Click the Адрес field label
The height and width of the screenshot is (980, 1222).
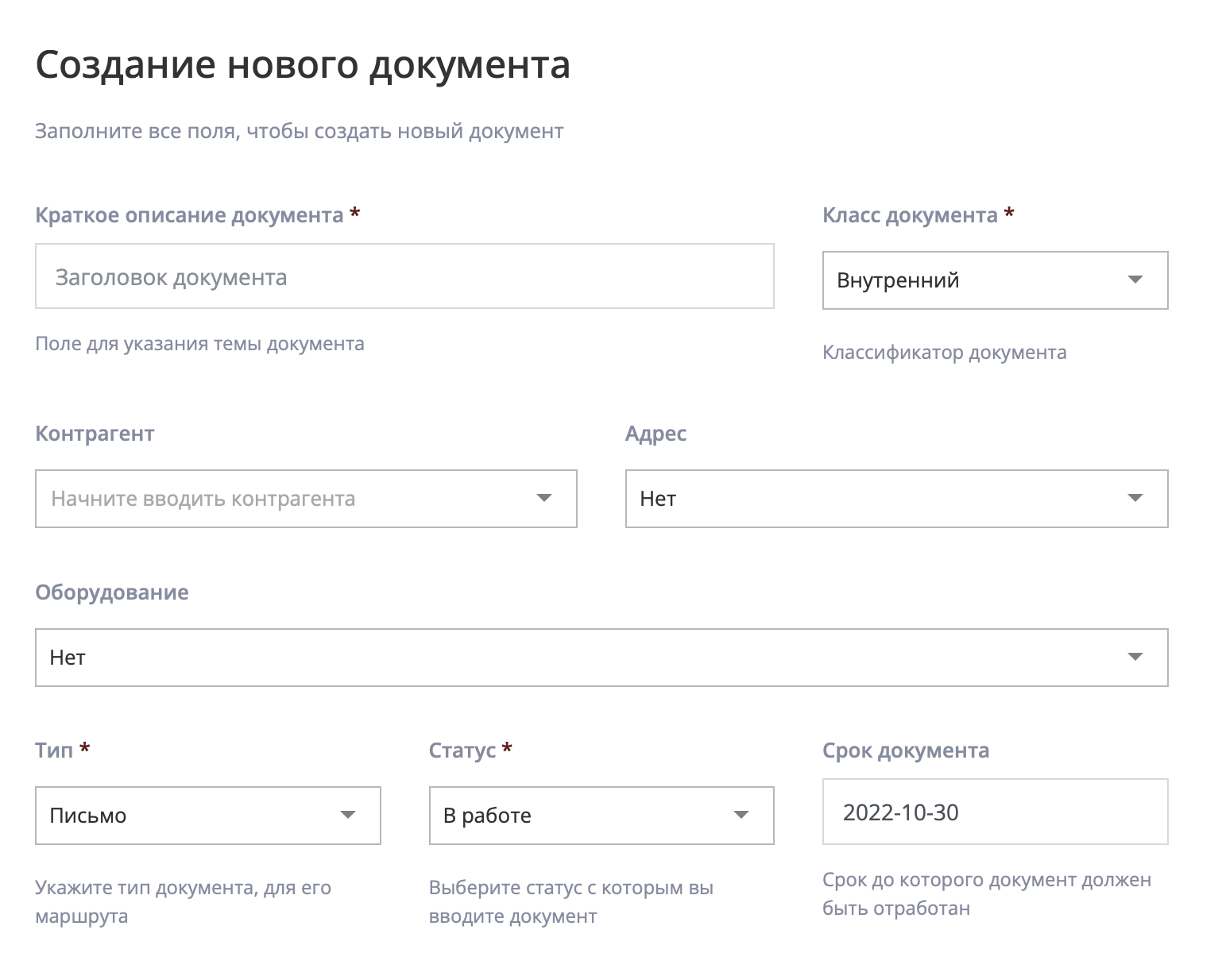point(655,434)
